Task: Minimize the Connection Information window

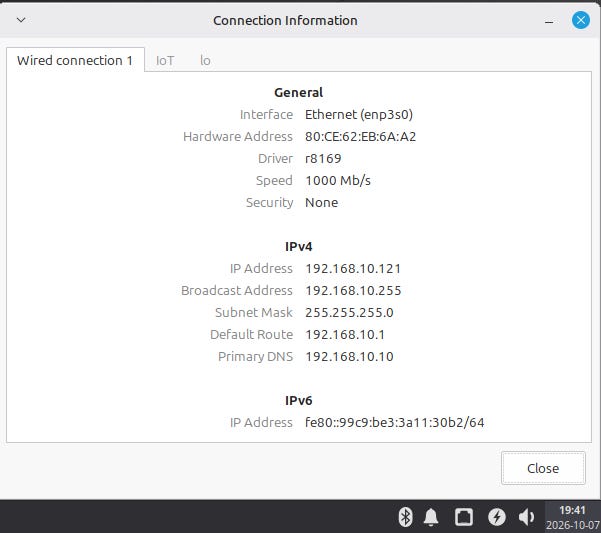Action: coord(549,22)
